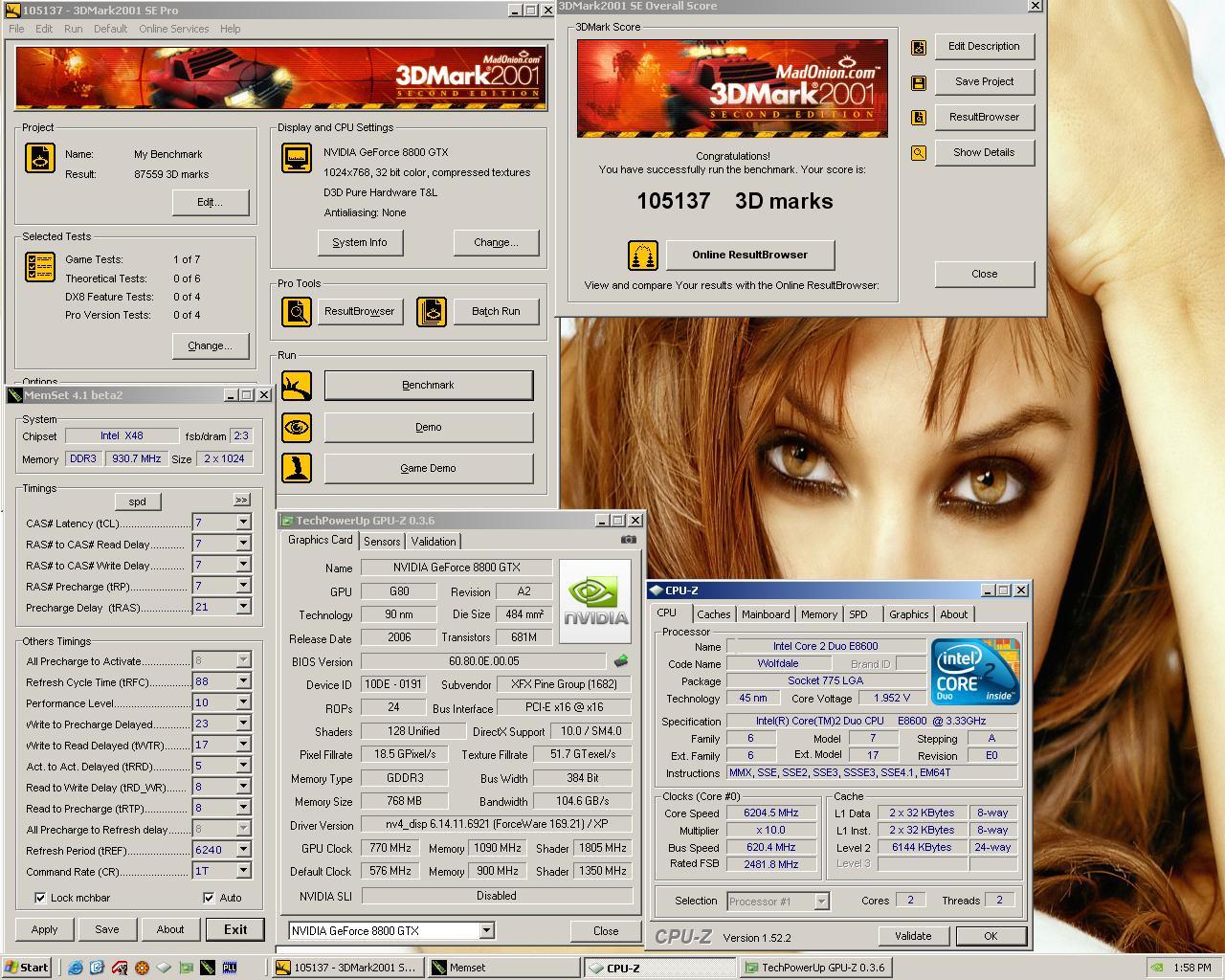Launch the orange gear quick launch icon
The height and width of the screenshot is (980, 1225).
click(x=142, y=968)
